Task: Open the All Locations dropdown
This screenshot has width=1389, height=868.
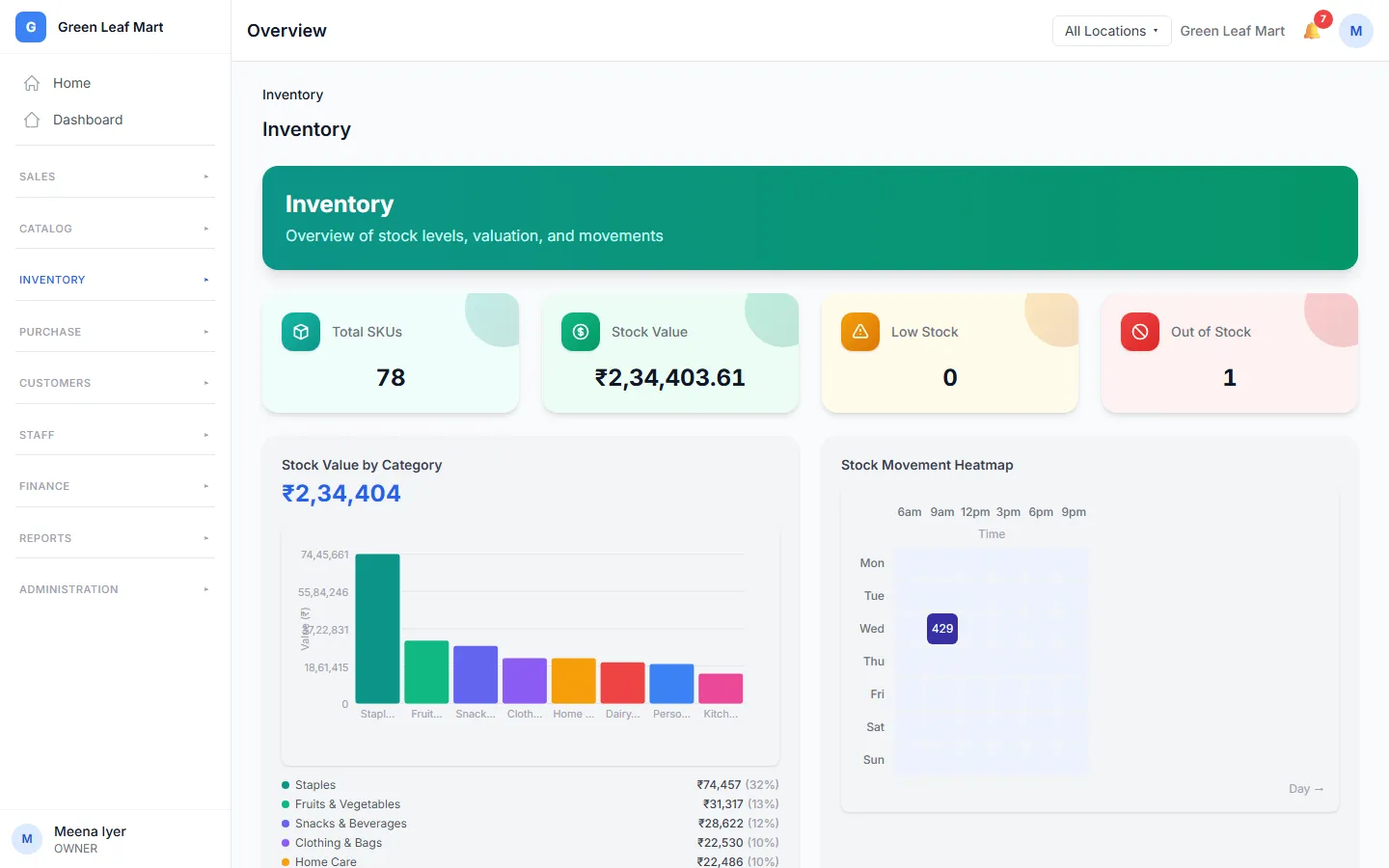Action: tap(1111, 31)
